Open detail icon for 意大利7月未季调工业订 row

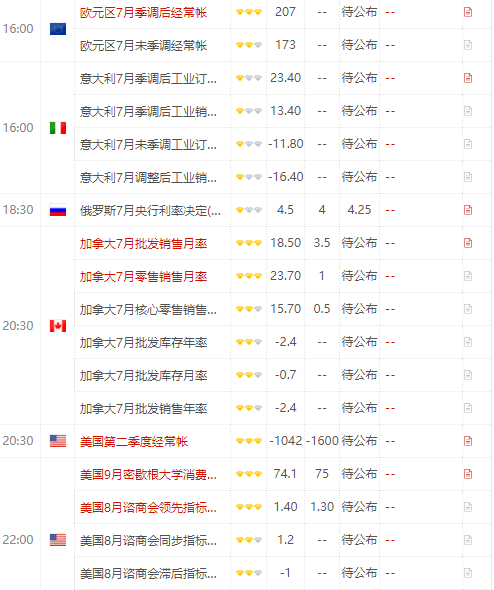point(468,144)
